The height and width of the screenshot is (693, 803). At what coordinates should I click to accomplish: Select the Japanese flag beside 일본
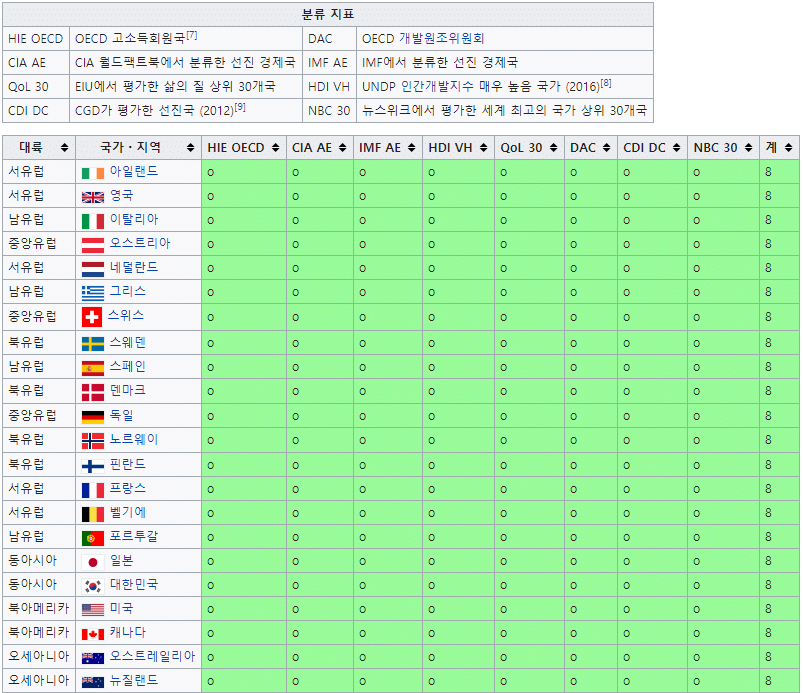click(x=93, y=562)
